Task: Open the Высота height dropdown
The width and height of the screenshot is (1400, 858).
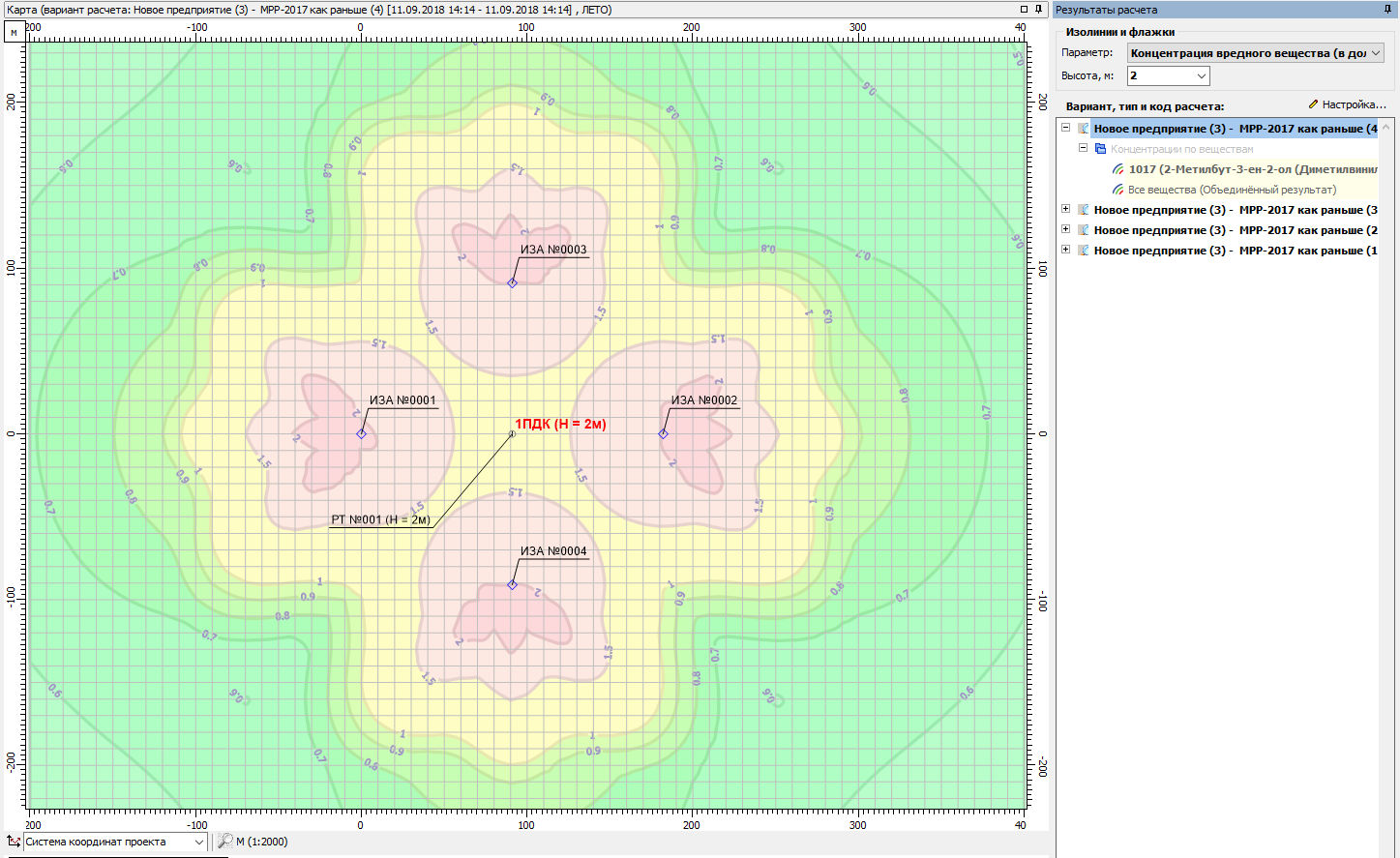Action: click(1201, 75)
